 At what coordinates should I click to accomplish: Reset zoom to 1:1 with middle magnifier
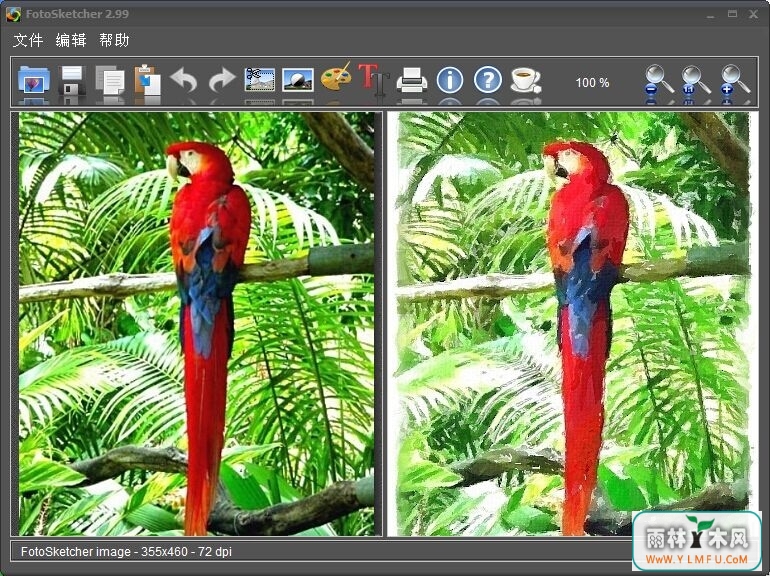pyautogui.click(x=696, y=80)
